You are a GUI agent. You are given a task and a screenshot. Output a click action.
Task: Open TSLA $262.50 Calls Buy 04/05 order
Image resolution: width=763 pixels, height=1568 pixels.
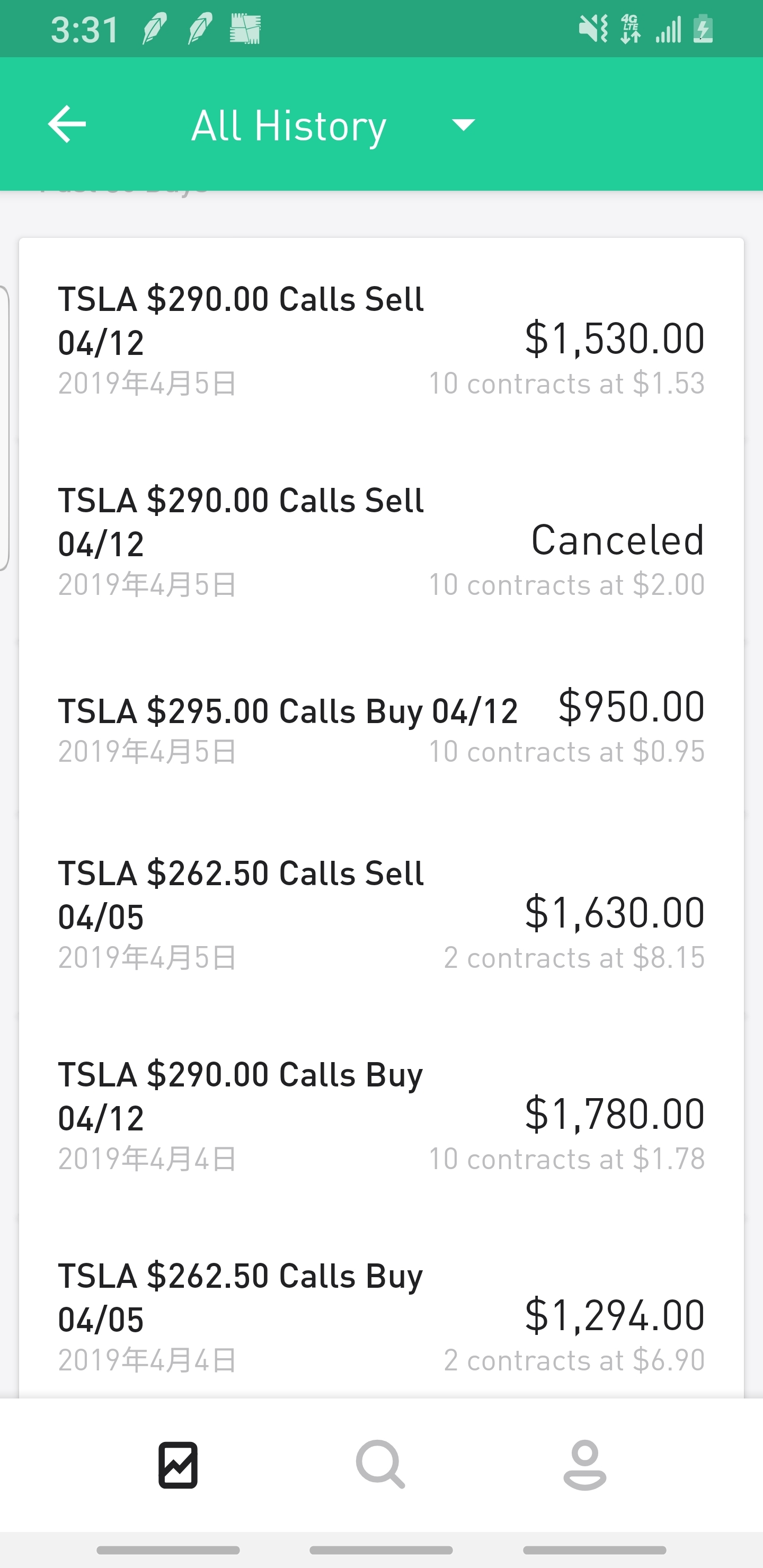(x=381, y=1316)
